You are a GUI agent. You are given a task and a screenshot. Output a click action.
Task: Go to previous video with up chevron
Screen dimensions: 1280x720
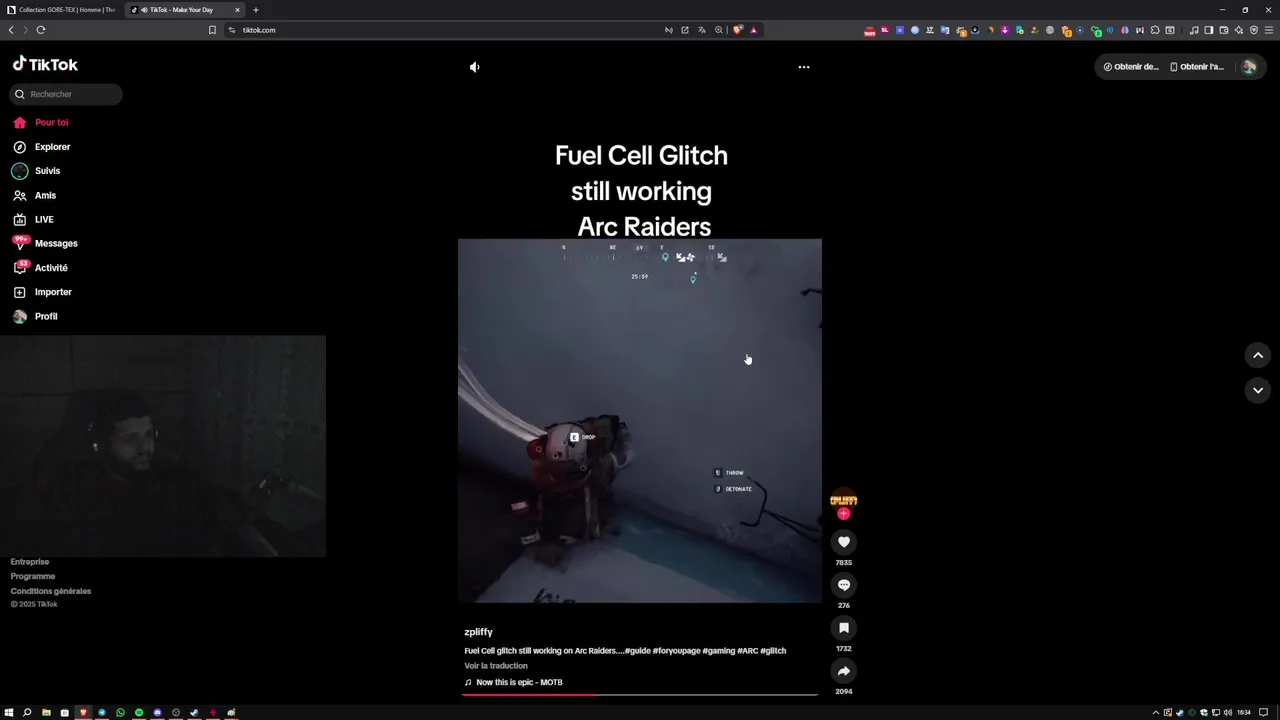click(x=1258, y=355)
